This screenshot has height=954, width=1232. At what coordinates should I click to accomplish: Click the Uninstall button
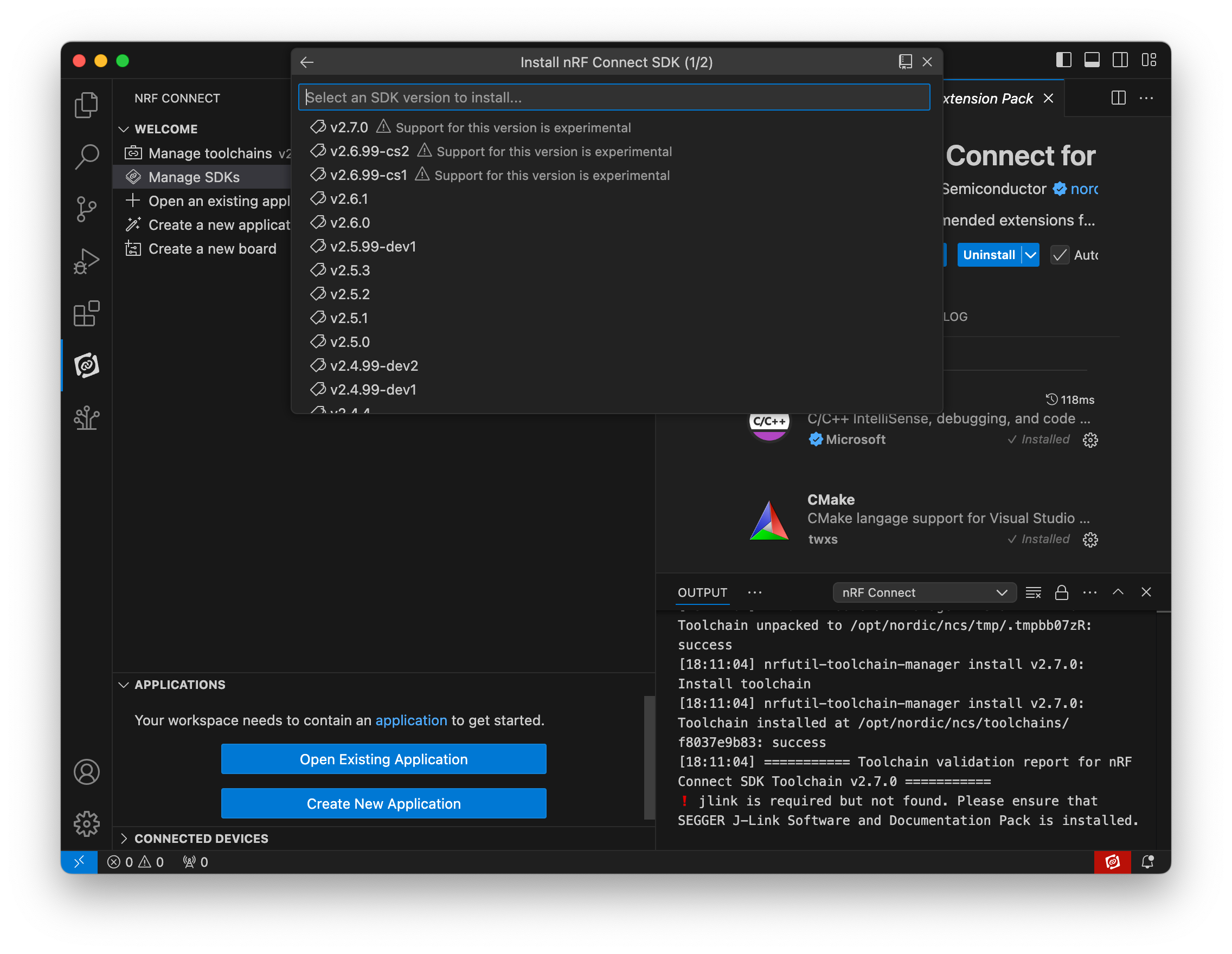pos(989,255)
